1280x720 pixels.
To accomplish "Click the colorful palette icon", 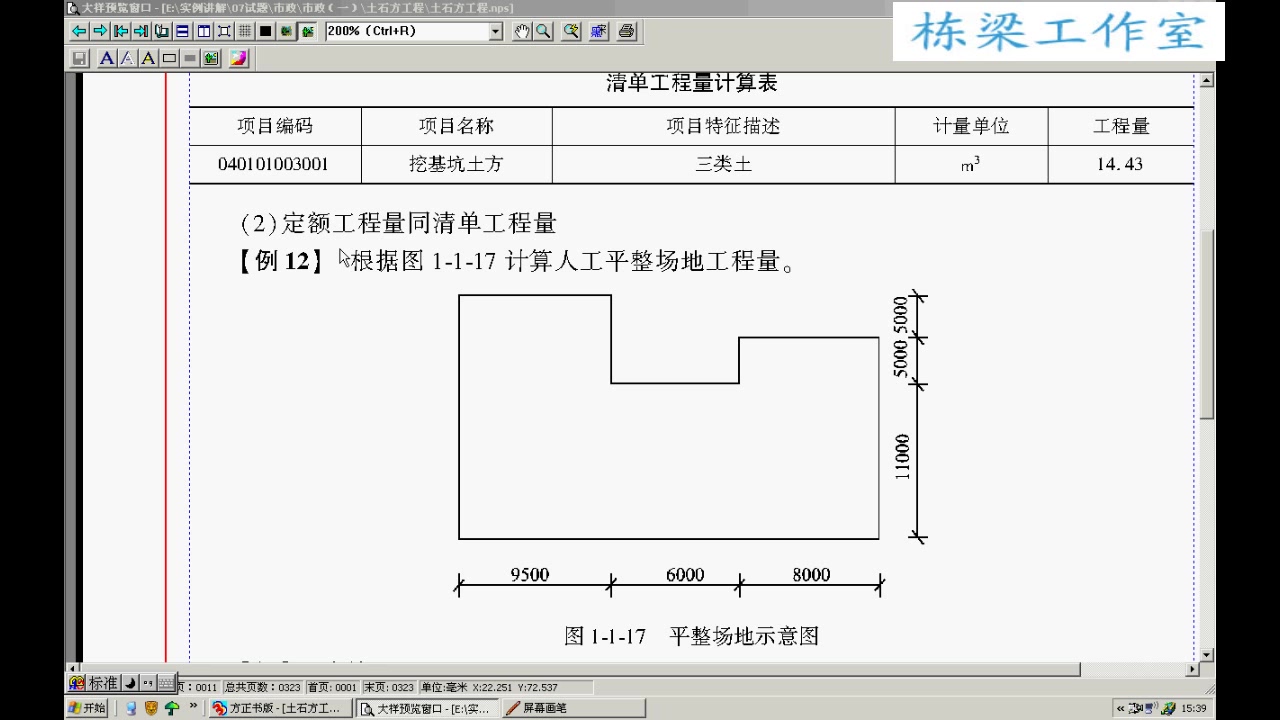I will coord(238,59).
